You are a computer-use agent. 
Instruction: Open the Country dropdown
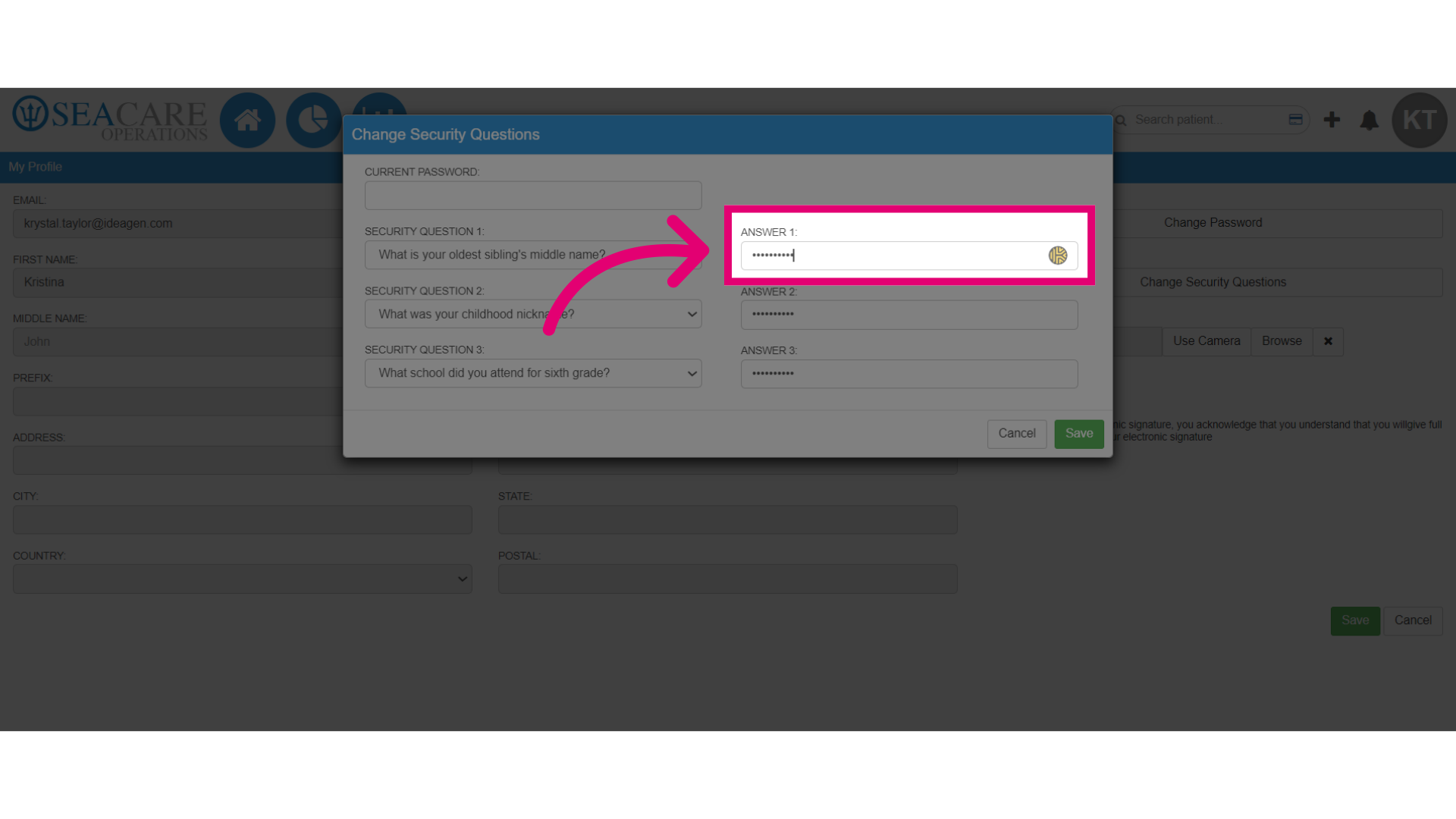click(x=243, y=579)
